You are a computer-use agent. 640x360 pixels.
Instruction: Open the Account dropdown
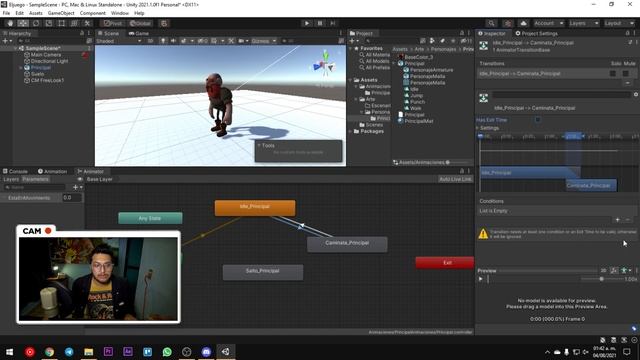click(x=549, y=23)
